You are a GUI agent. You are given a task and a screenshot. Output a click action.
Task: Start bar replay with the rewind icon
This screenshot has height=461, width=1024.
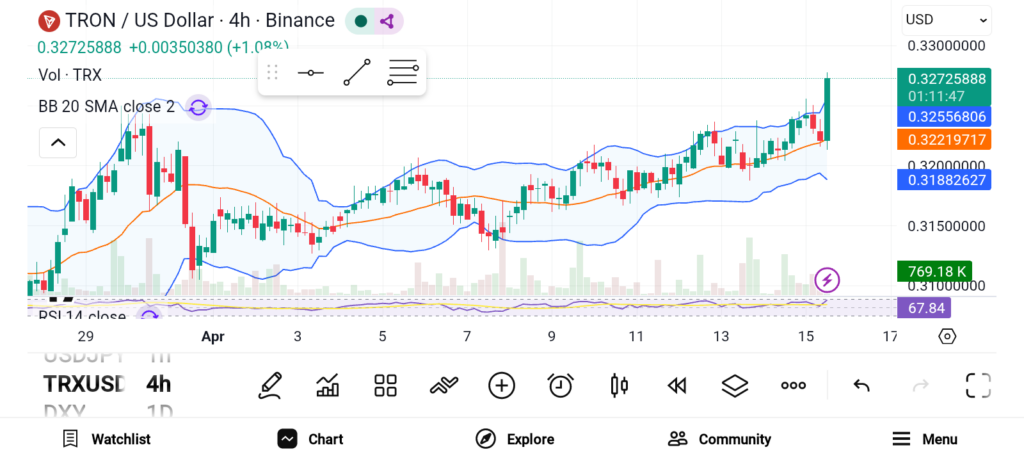(677, 385)
